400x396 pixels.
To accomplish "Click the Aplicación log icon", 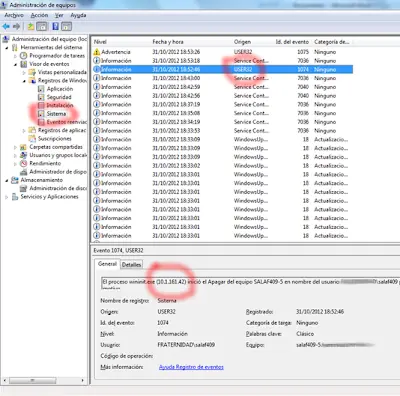I will click(x=41, y=89).
